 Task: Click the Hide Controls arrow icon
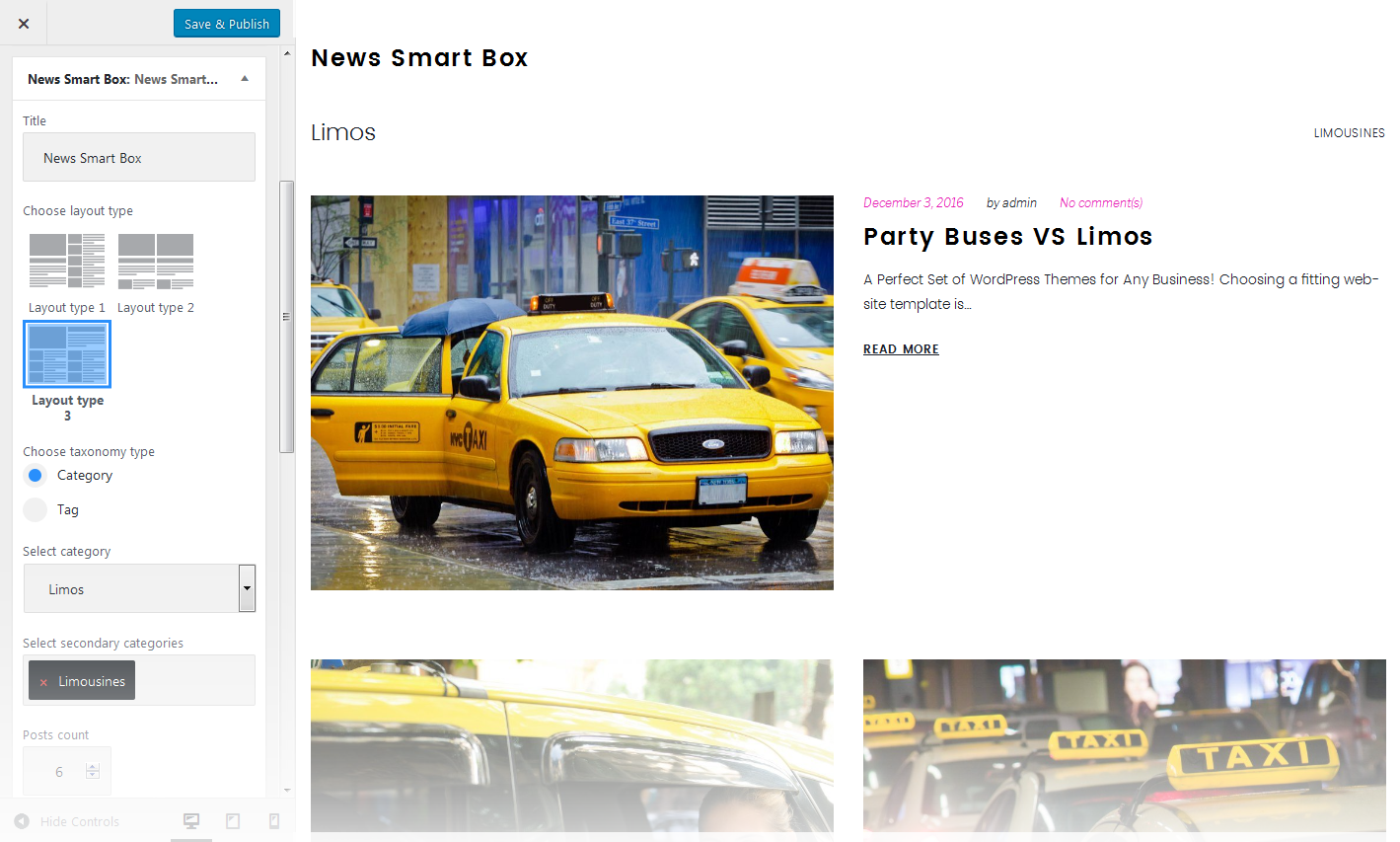[22, 821]
